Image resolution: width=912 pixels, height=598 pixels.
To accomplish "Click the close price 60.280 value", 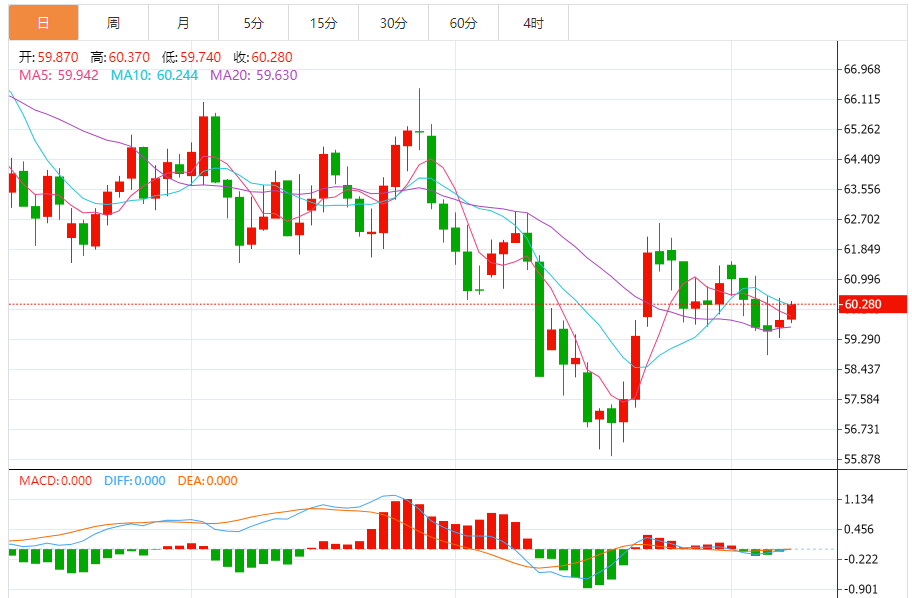I will (272, 57).
